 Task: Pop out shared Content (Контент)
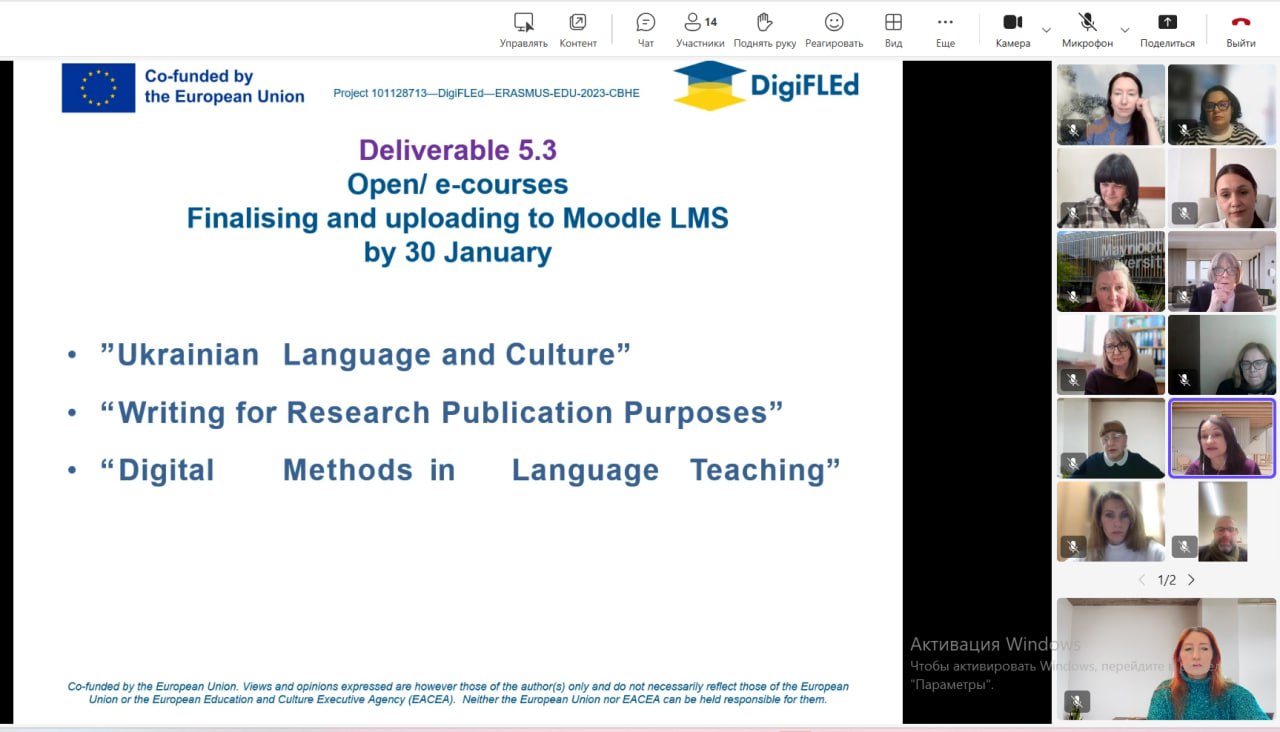point(578,29)
